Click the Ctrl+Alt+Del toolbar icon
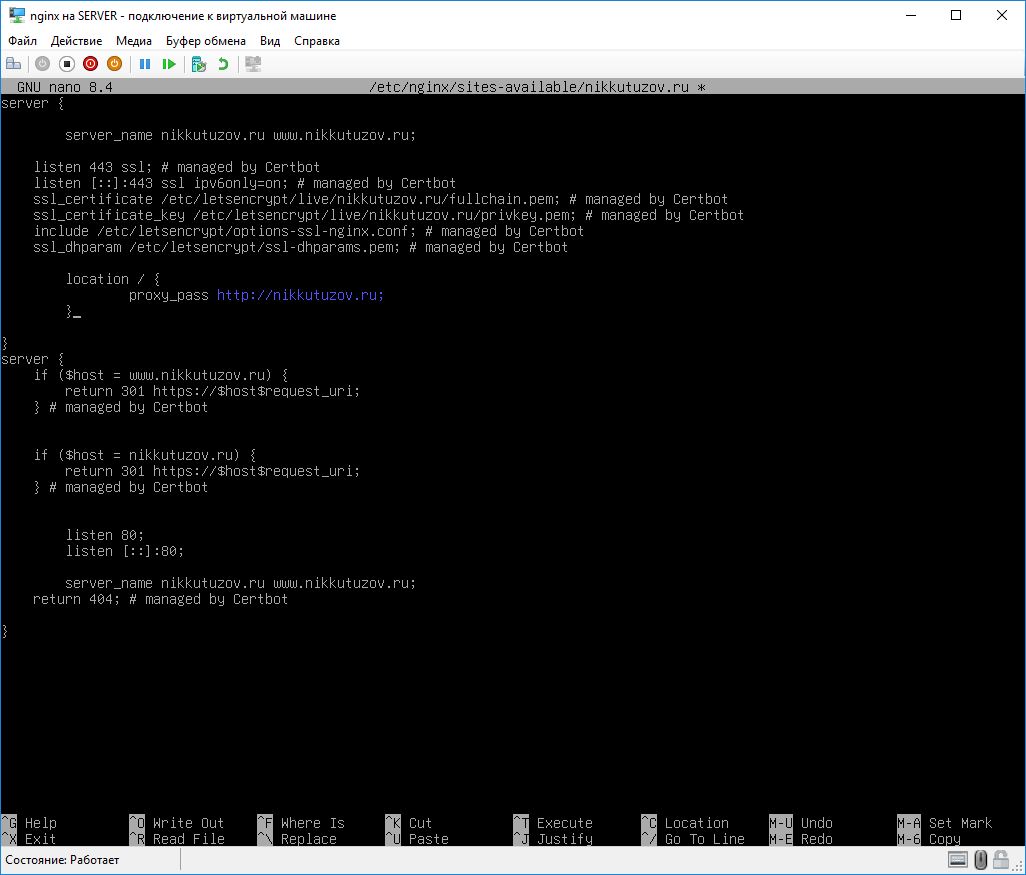The height and width of the screenshot is (875, 1026). (x=13, y=64)
